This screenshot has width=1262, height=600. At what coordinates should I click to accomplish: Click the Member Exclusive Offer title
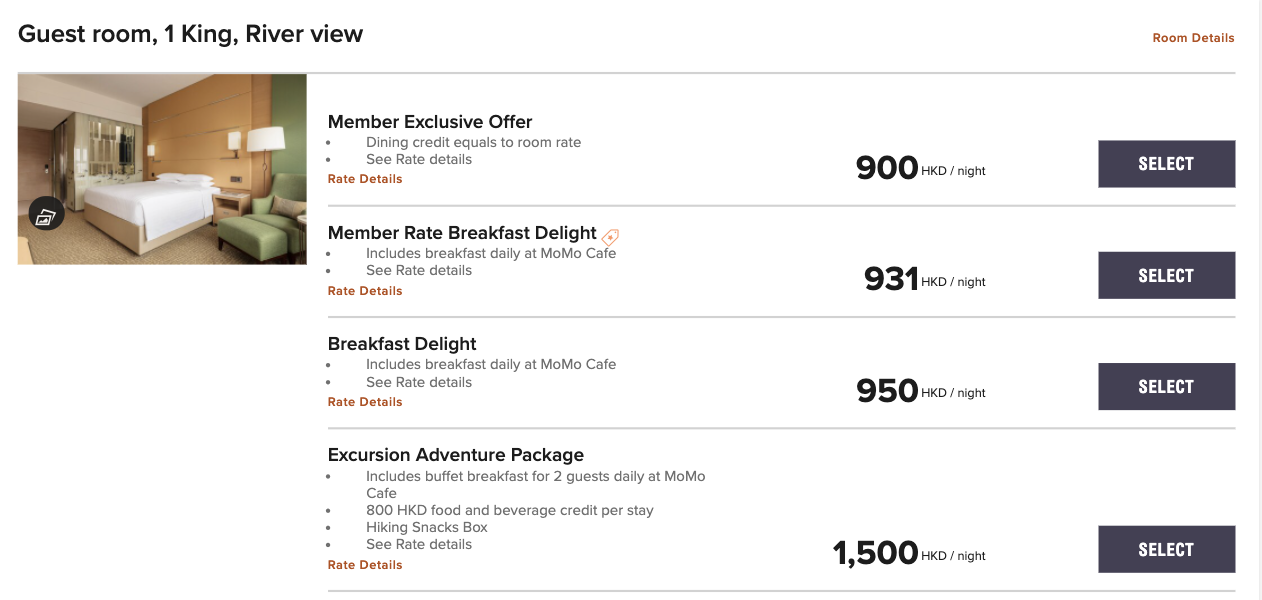(x=430, y=122)
